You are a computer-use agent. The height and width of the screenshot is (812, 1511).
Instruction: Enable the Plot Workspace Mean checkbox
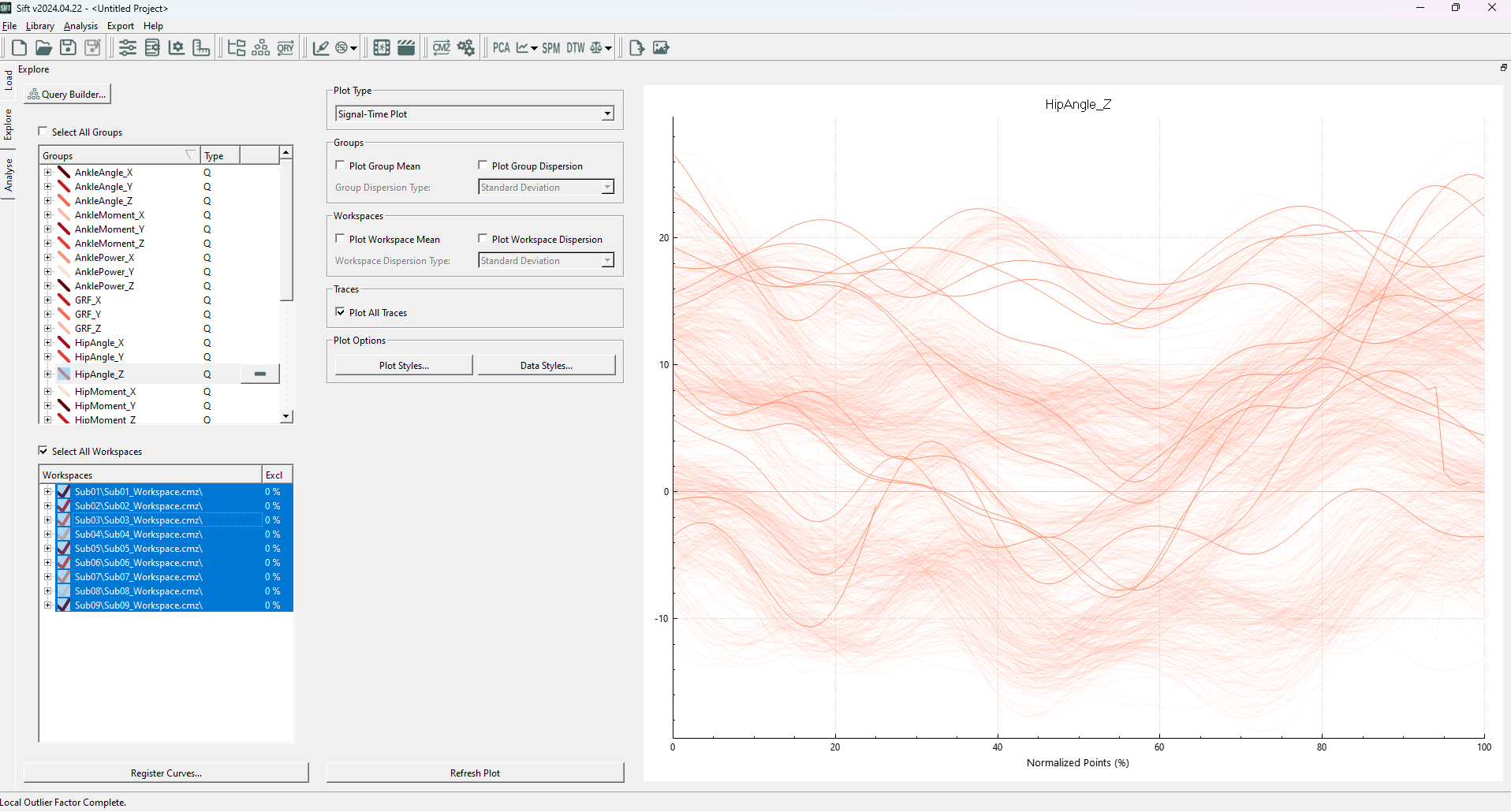point(341,239)
